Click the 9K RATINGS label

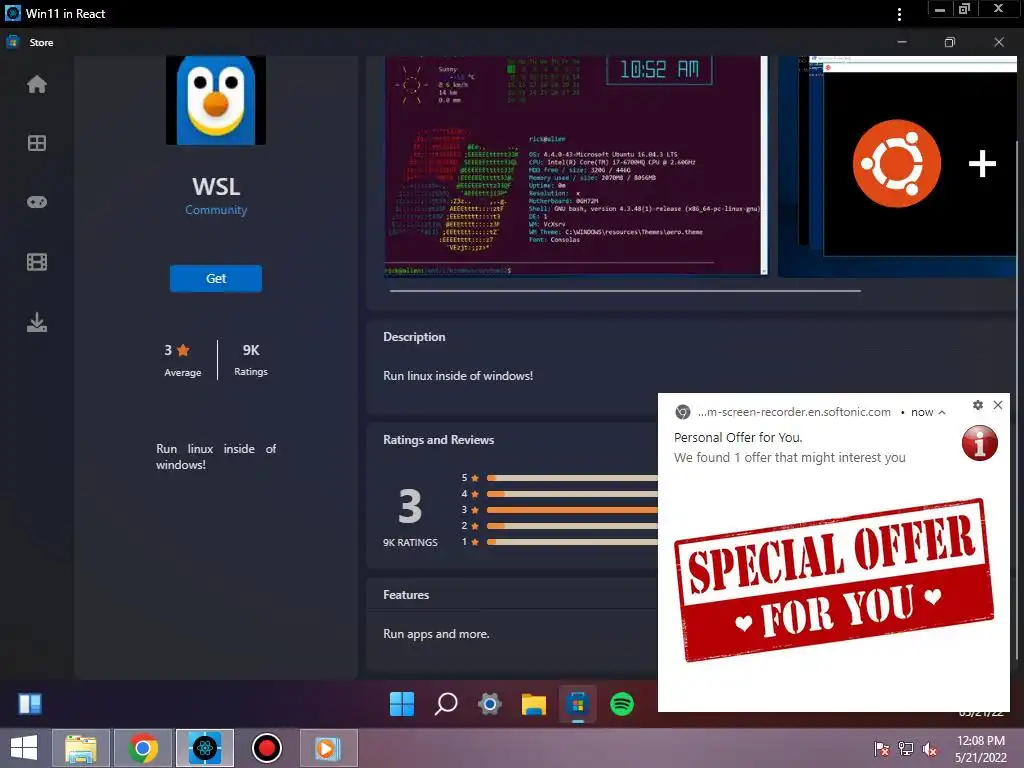[410, 543]
